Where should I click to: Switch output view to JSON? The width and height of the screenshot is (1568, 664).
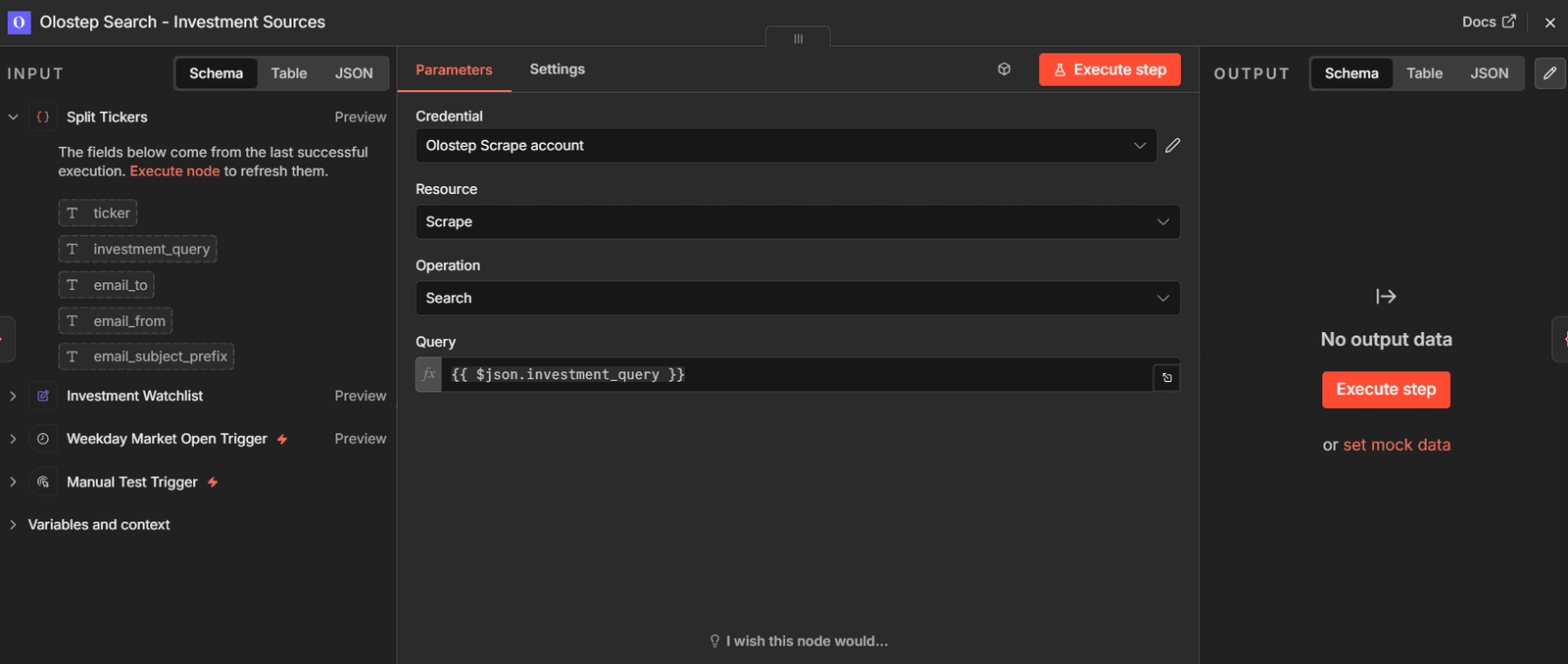coord(1490,73)
